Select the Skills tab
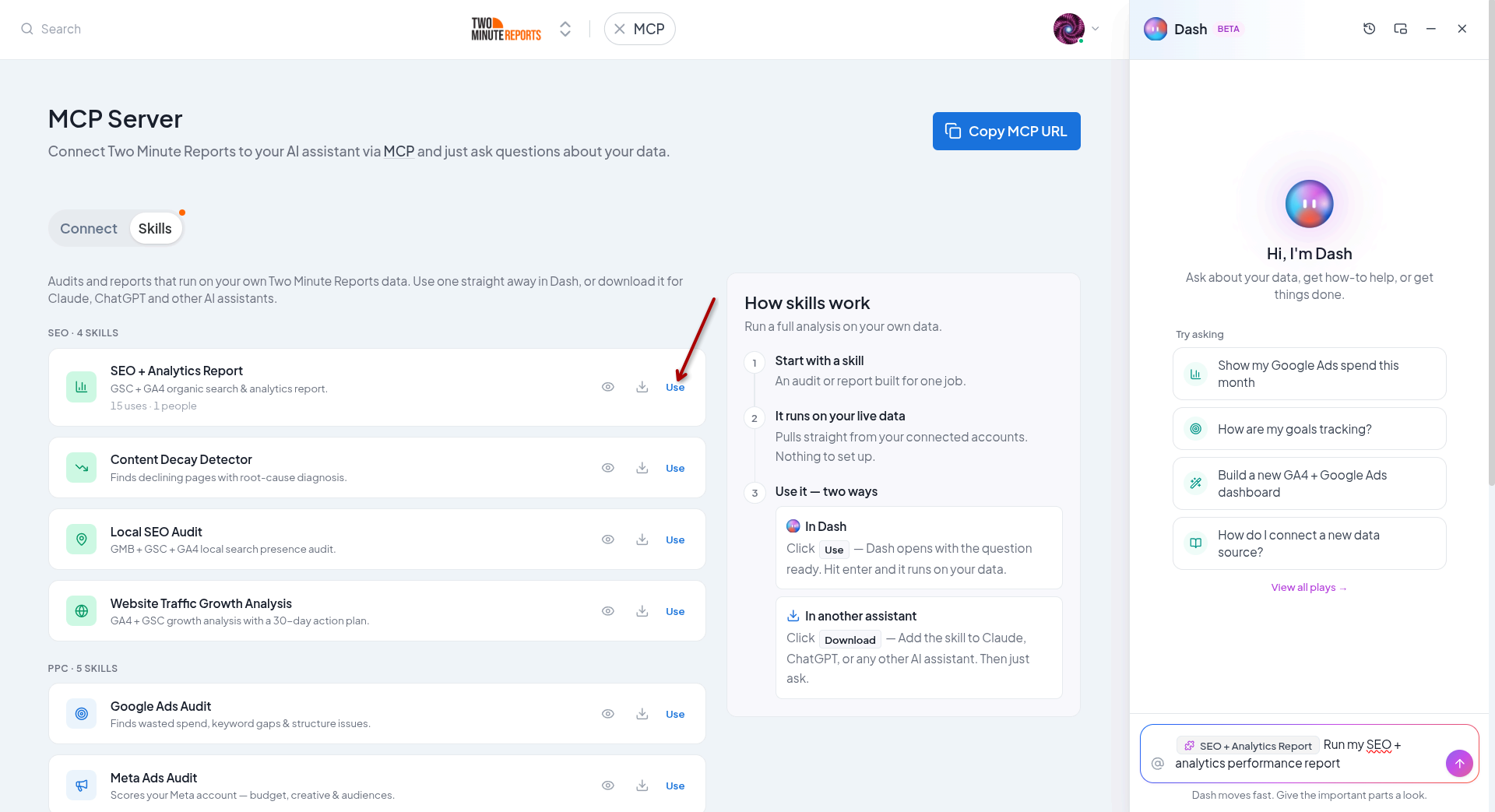This screenshot has height=812, width=1495. (x=155, y=228)
